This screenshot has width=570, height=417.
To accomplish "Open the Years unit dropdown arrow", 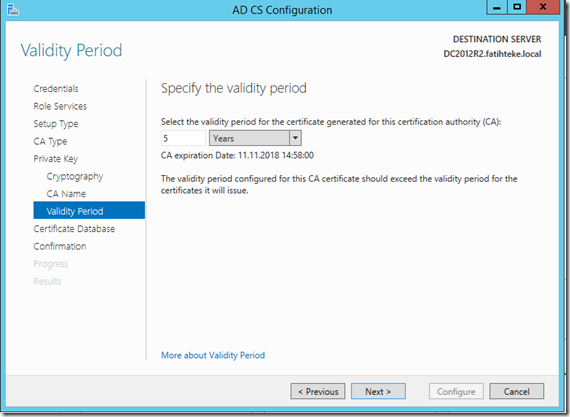I will click(295, 138).
